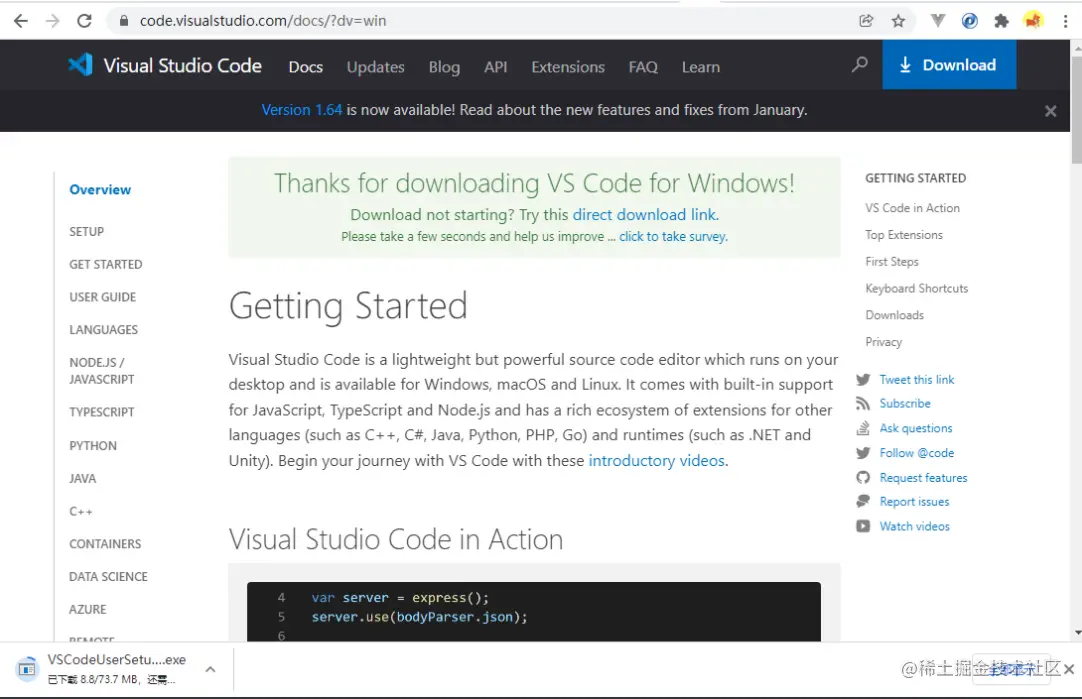Viewport: 1082px width, 699px height.
Task: Jump to Top Extensions section link
Action: click(904, 235)
